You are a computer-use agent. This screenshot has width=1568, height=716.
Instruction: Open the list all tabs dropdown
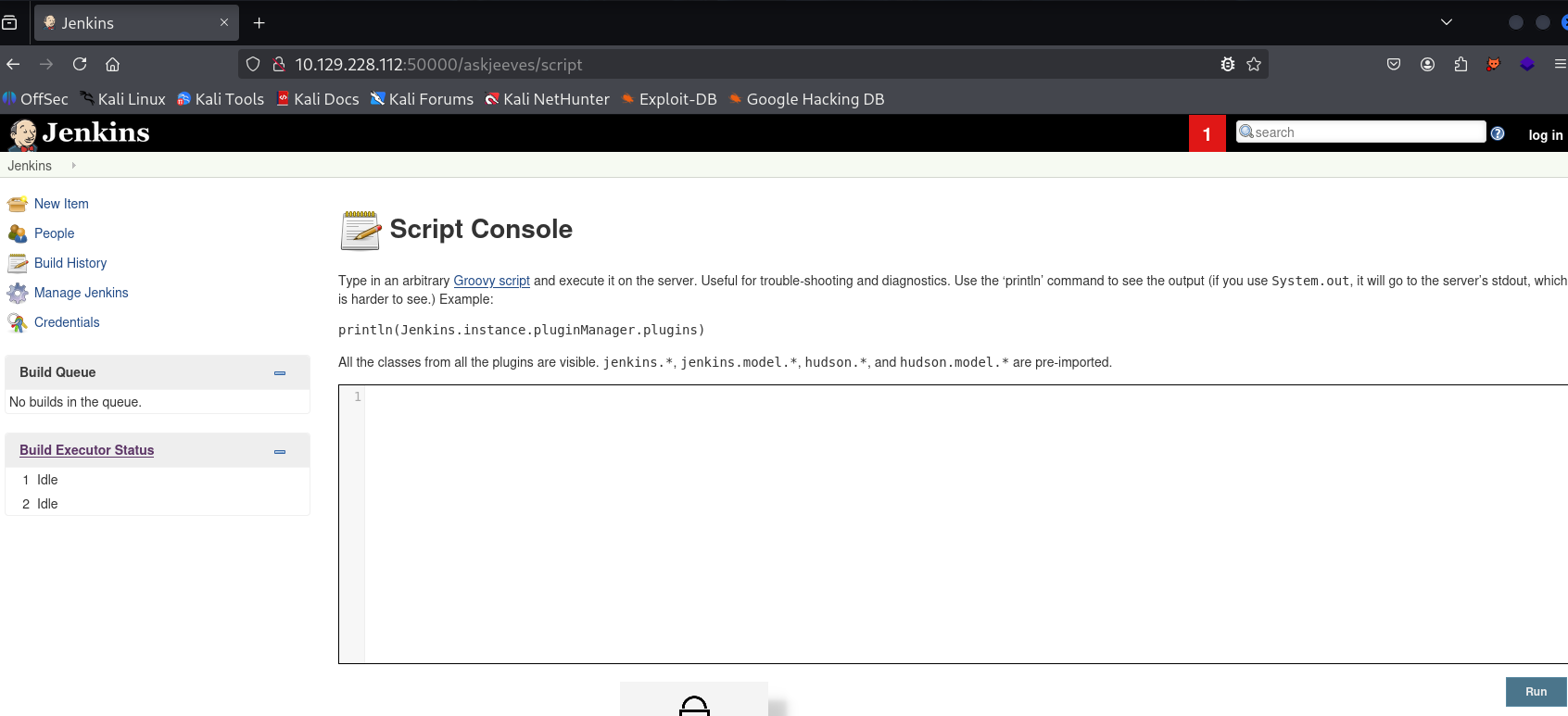(x=1447, y=22)
